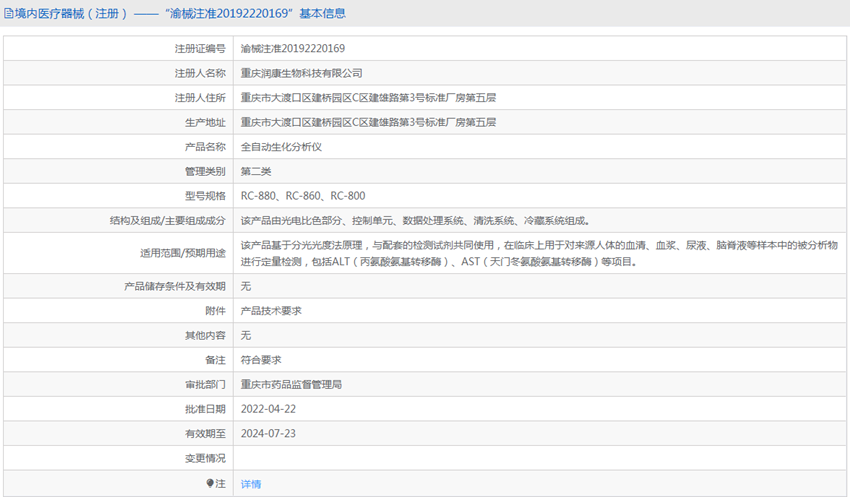This screenshot has width=850, height=497.
Task: Click the 产品名称 label
Action: tap(205, 147)
